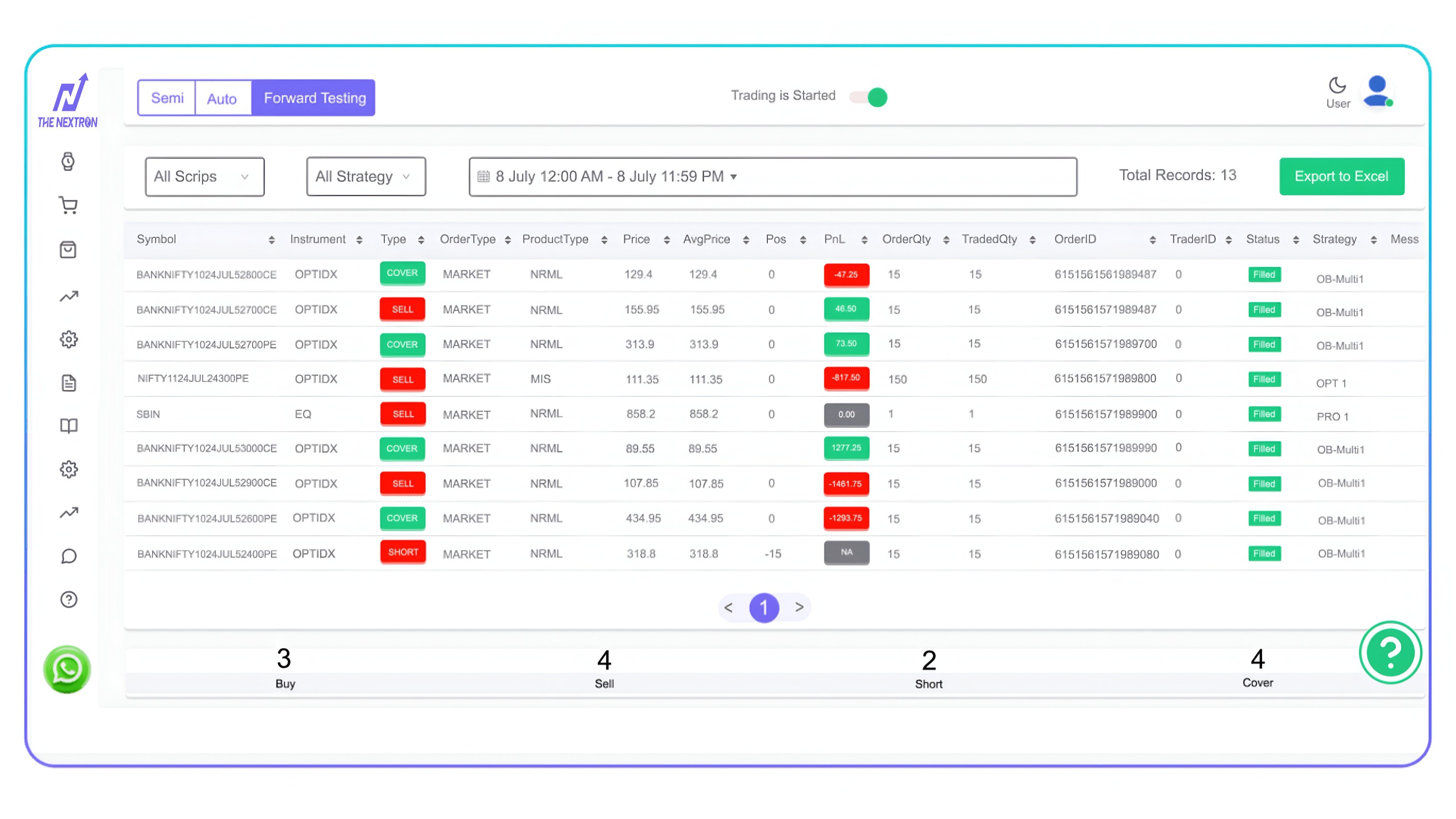Click the shopping bag sidebar icon
This screenshot has height=819, width=1456.
68,249
